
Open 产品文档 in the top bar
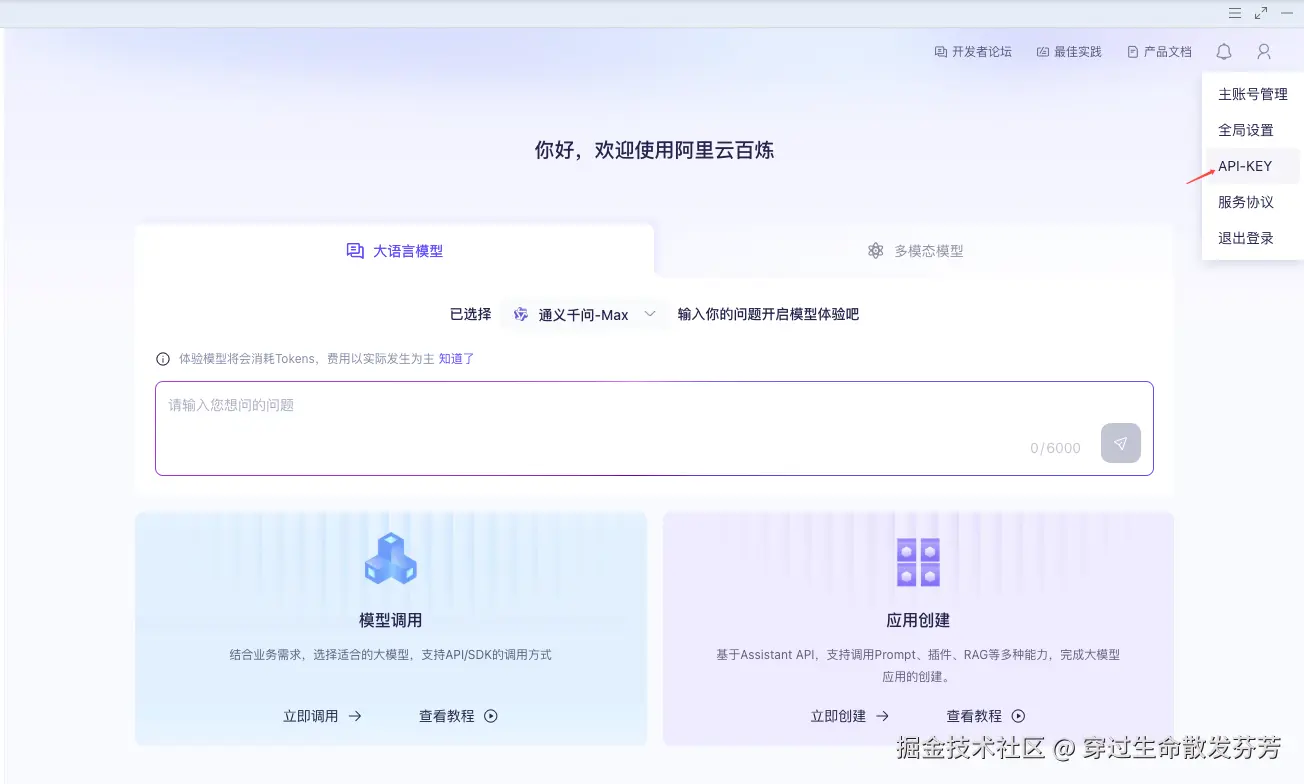pyautogui.click(x=1159, y=51)
